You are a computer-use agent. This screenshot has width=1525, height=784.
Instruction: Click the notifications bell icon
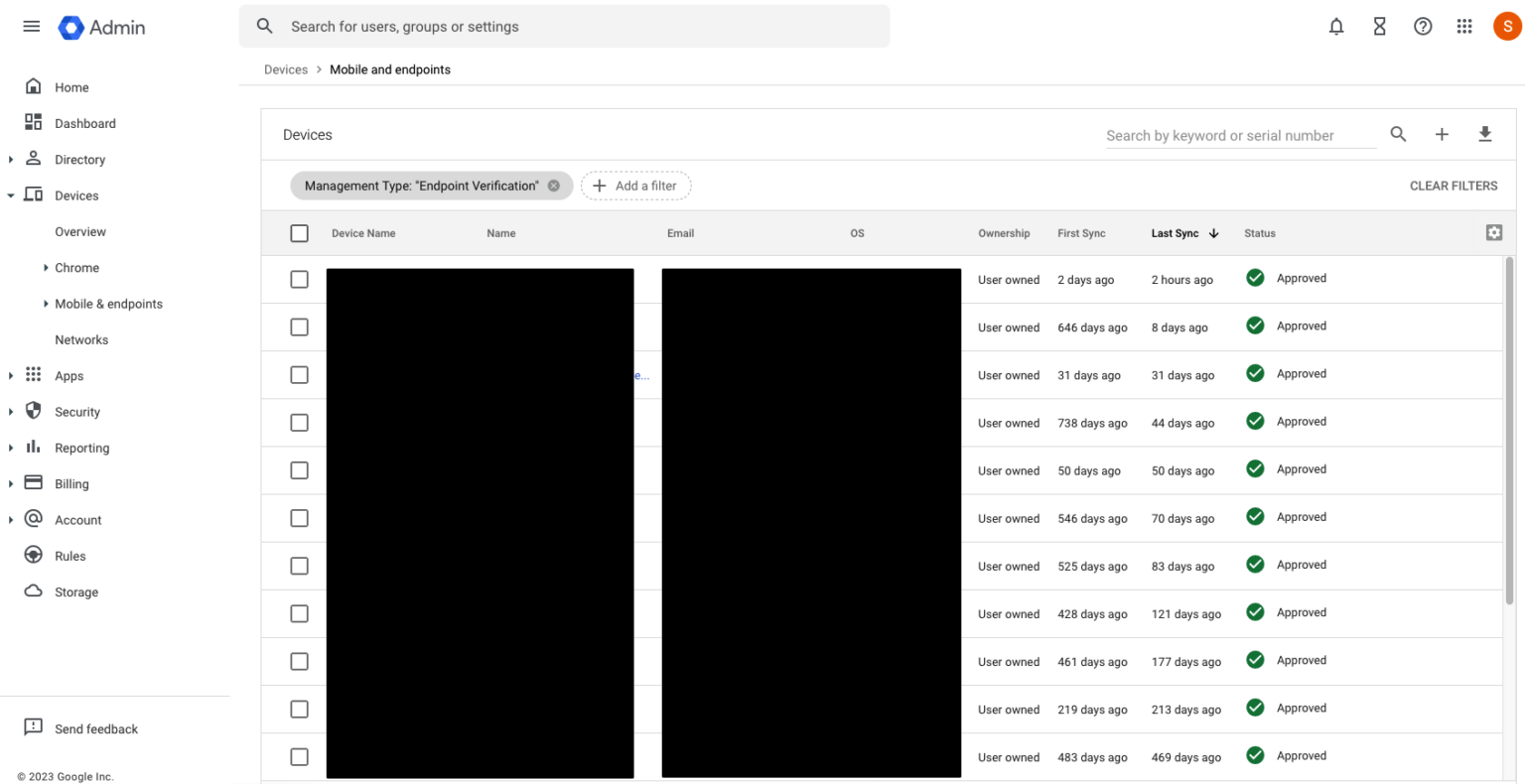[x=1336, y=27]
